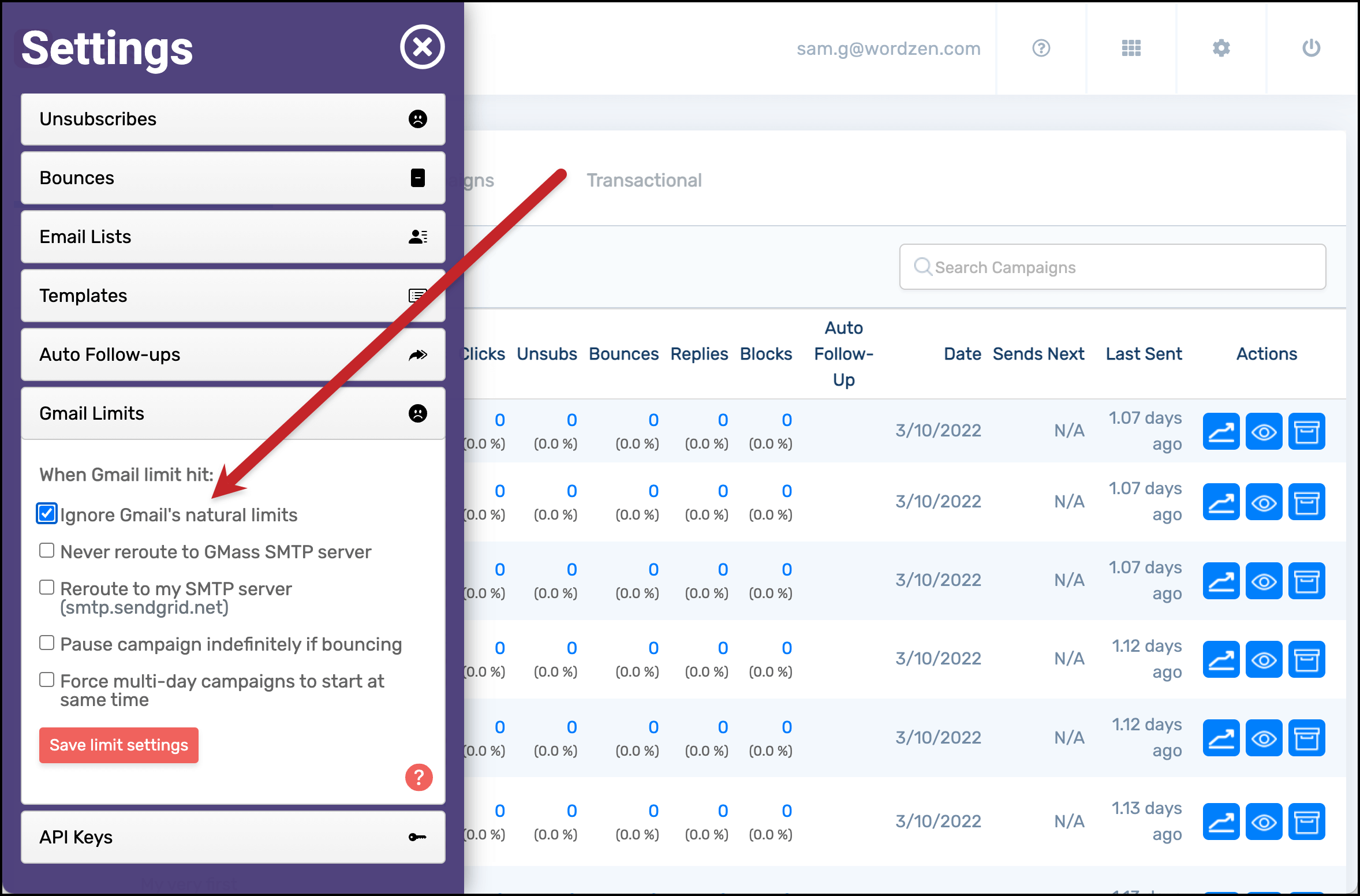Sort by Bounces column header

click(623, 354)
